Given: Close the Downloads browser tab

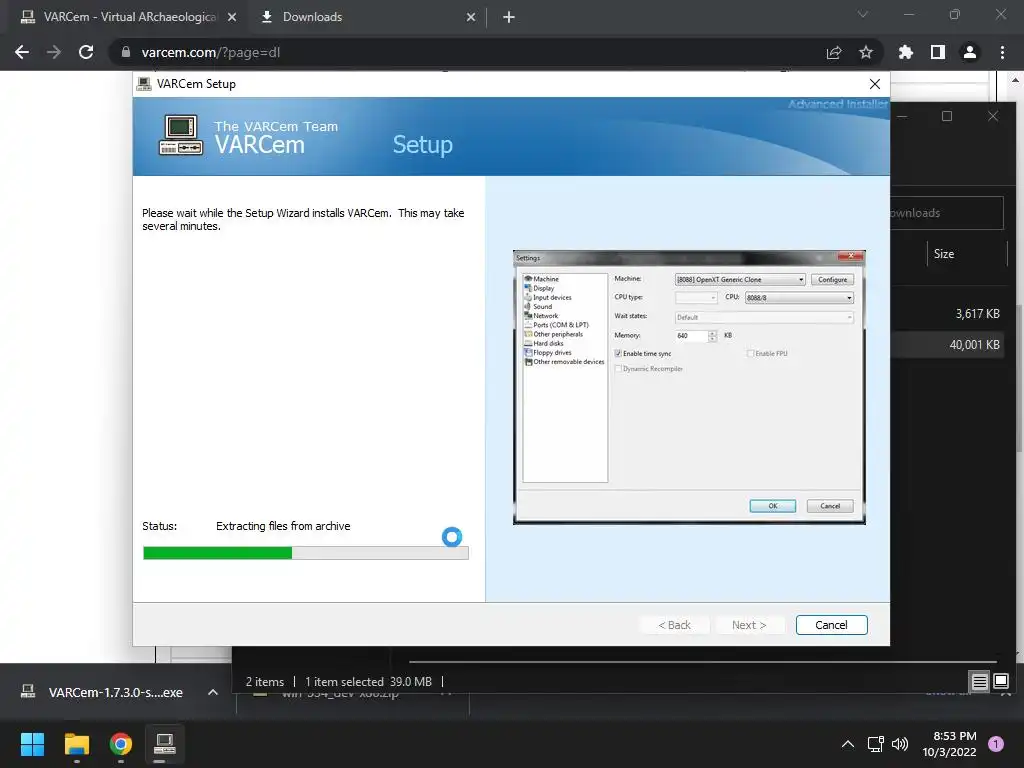Looking at the screenshot, I should coord(471,17).
